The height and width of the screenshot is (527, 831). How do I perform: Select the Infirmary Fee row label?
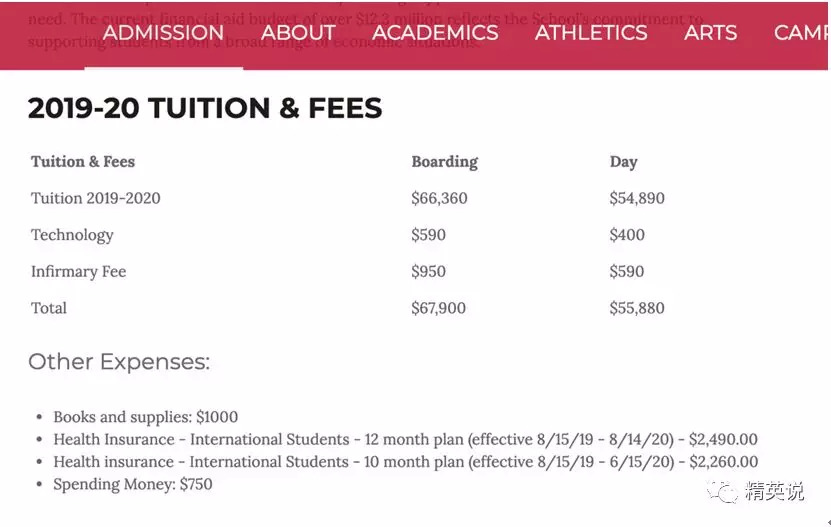click(x=78, y=271)
